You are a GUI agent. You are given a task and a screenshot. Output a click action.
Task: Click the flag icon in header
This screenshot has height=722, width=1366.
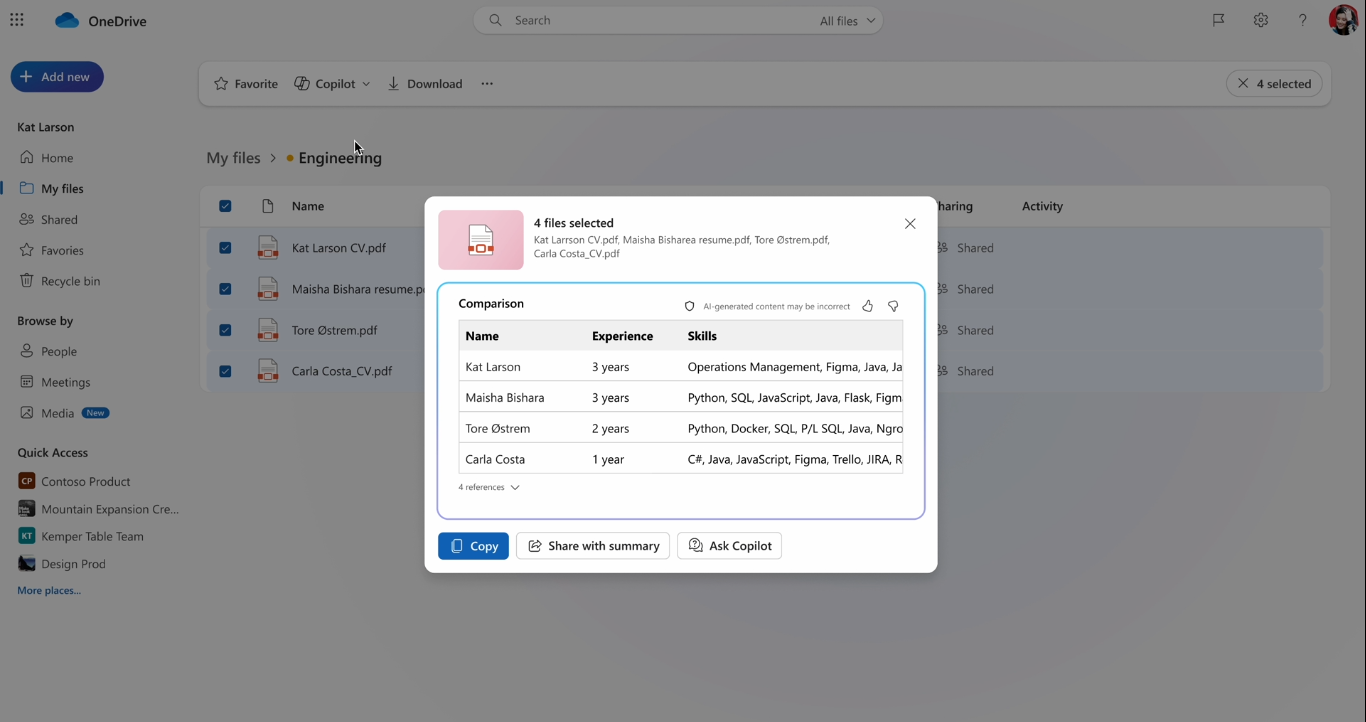pyautogui.click(x=1218, y=20)
